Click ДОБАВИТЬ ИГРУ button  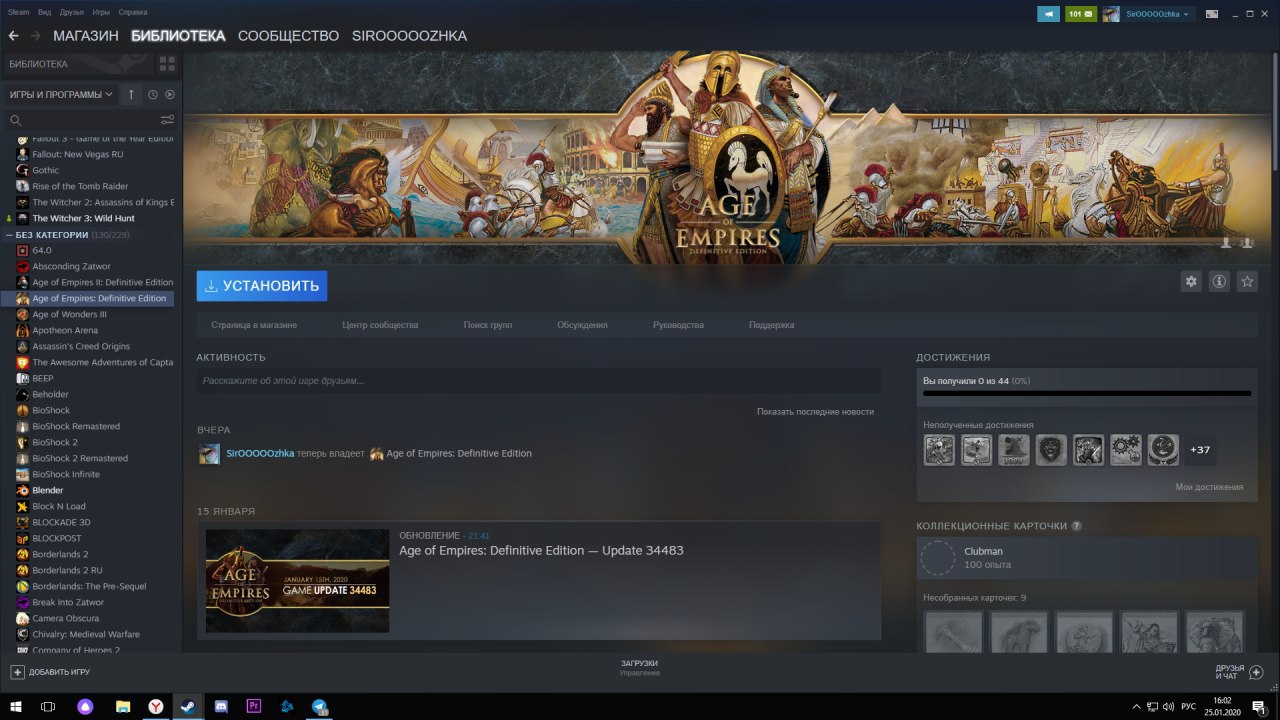pos(50,672)
